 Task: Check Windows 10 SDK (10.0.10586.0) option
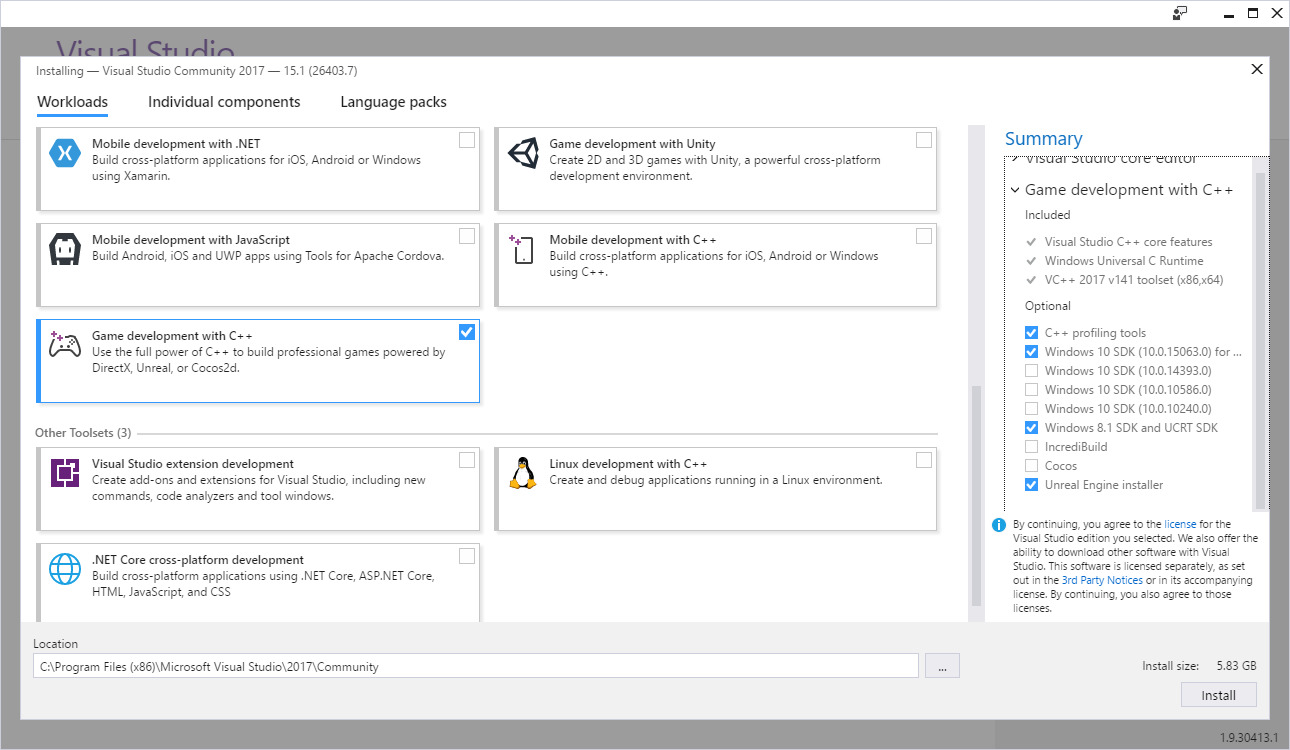(x=1031, y=390)
